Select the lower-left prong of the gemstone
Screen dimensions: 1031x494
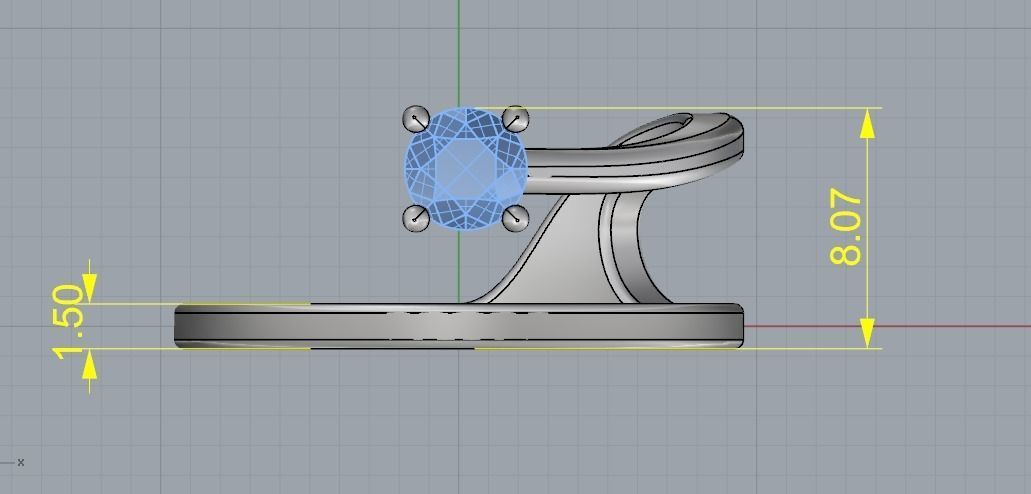(416, 218)
